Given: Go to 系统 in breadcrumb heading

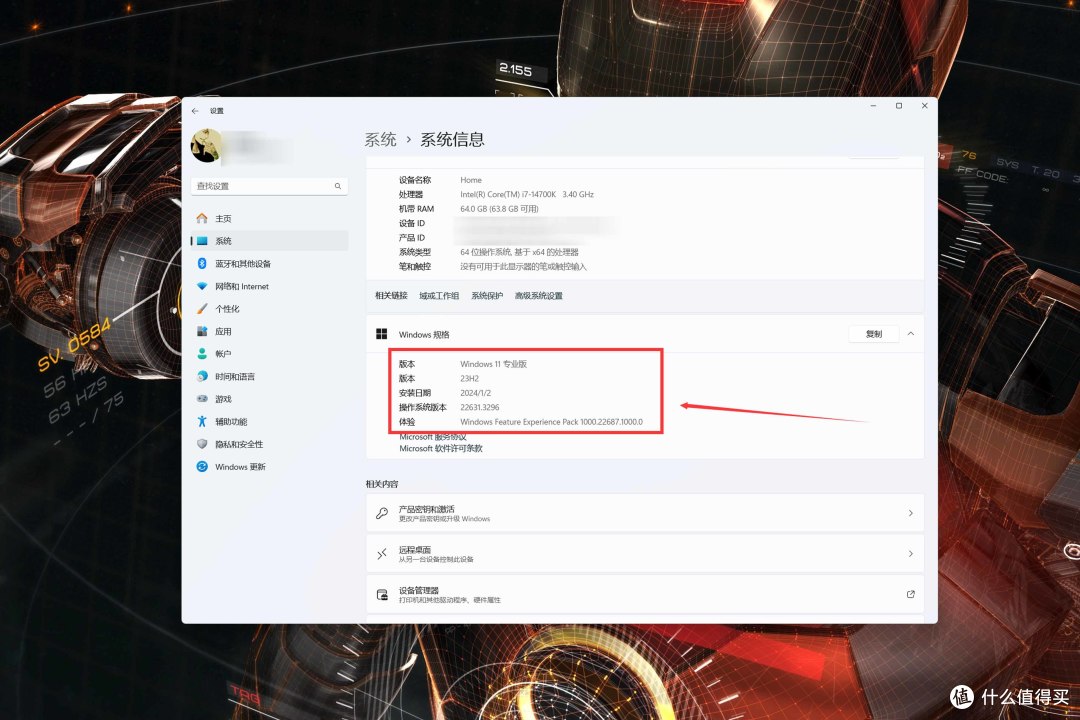Looking at the screenshot, I should [x=380, y=140].
